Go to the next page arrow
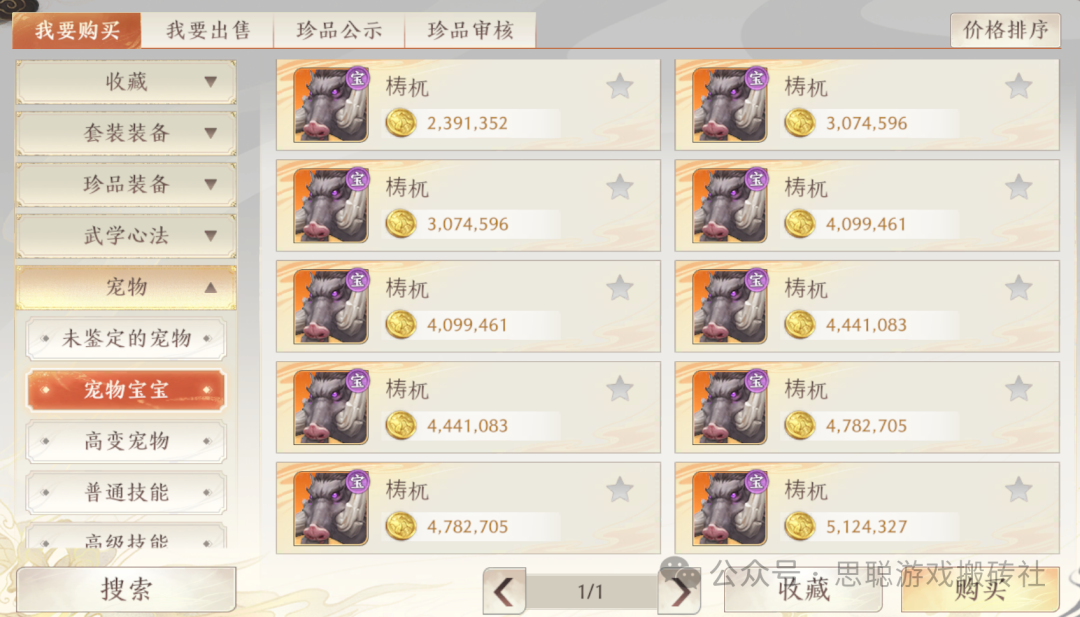The width and height of the screenshot is (1080, 617). 679,591
